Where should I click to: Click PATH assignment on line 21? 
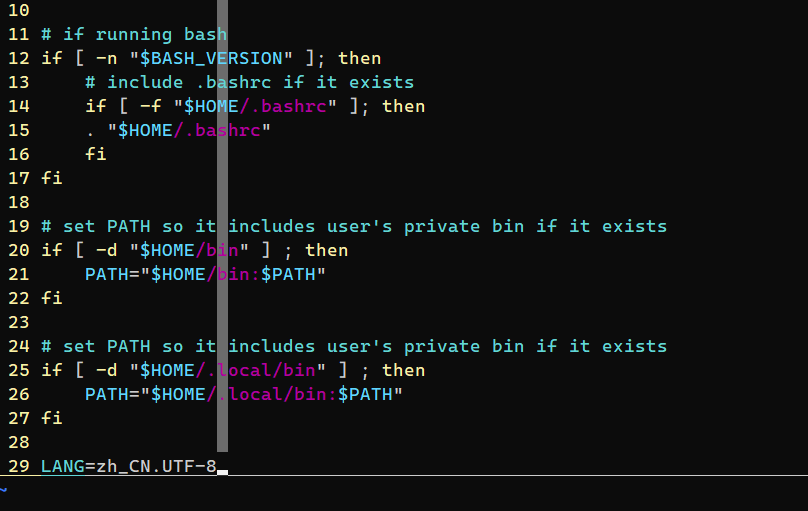(205, 274)
